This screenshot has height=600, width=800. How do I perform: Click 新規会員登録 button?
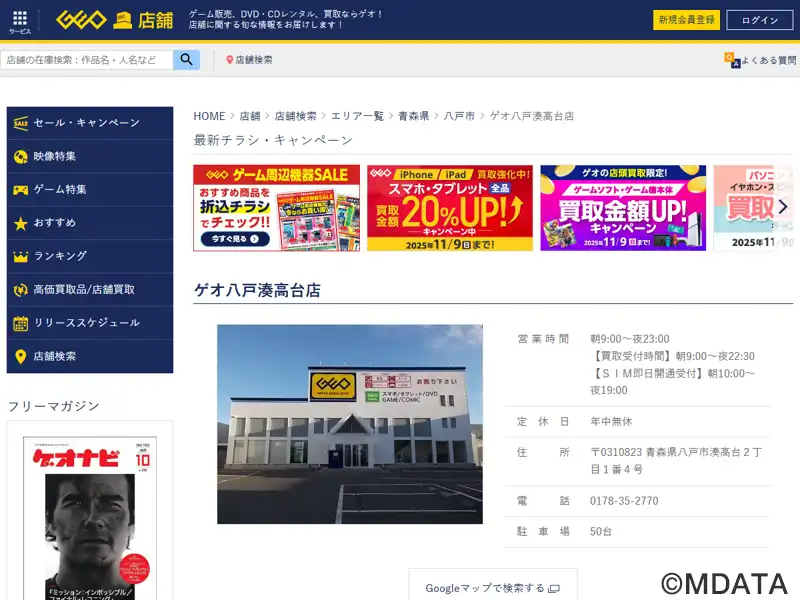coord(686,20)
